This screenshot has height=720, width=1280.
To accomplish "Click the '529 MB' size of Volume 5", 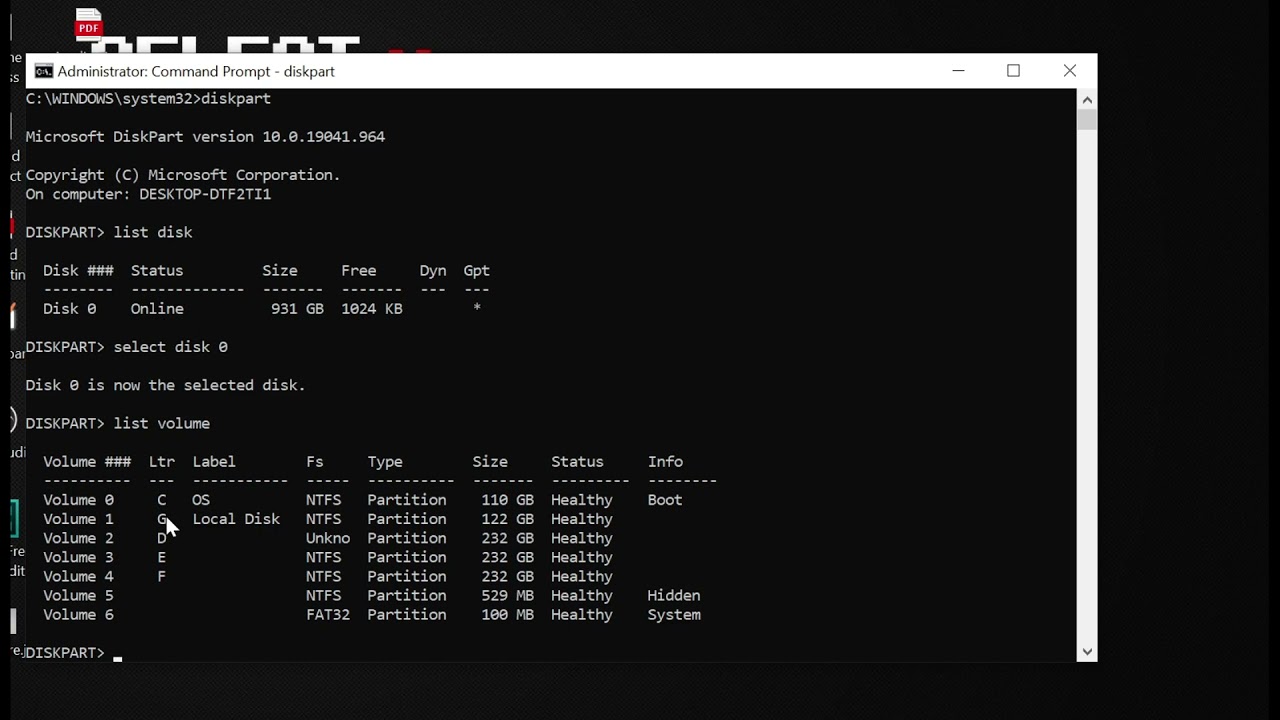I will [507, 595].
